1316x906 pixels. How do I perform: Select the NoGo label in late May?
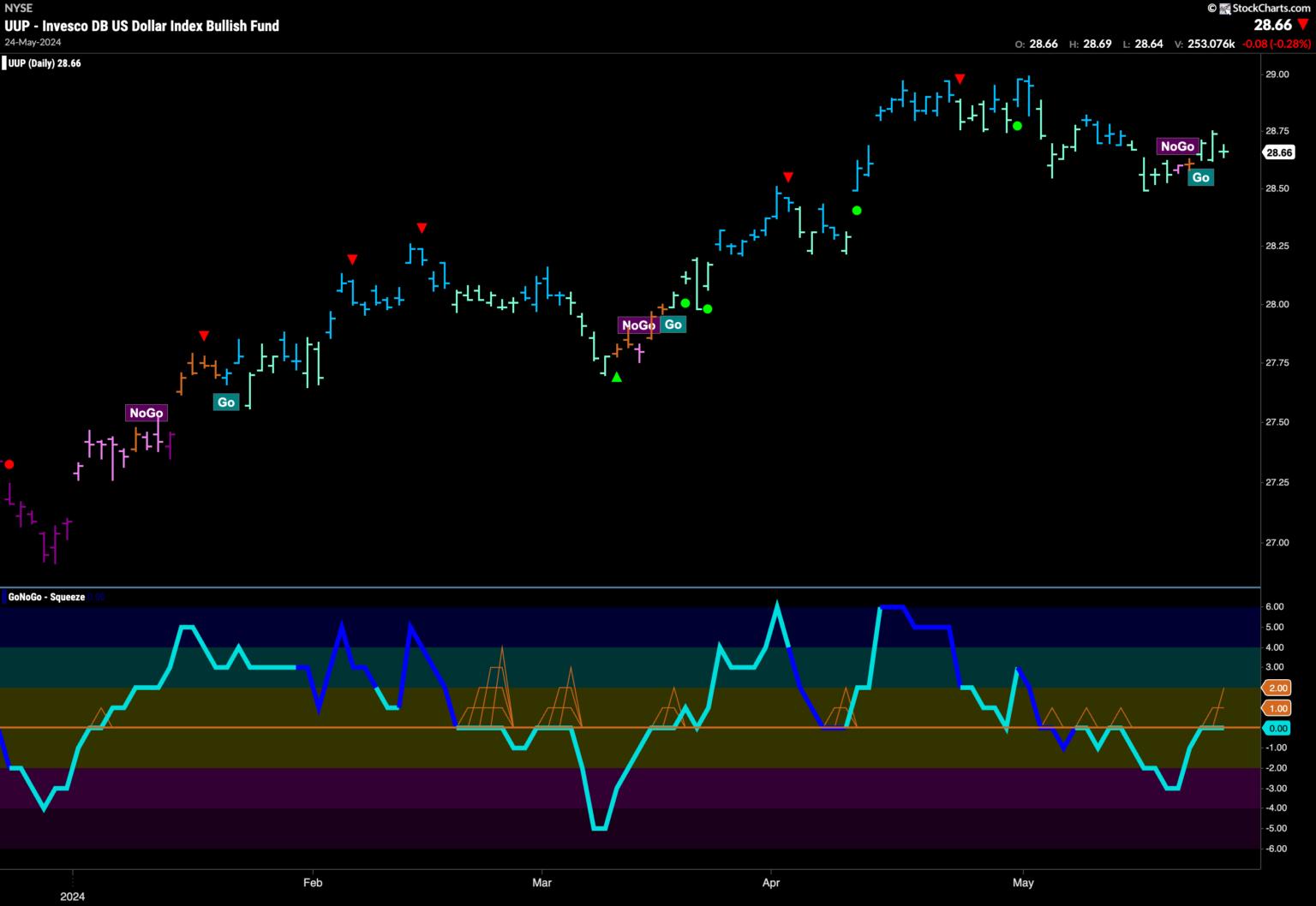click(1177, 146)
